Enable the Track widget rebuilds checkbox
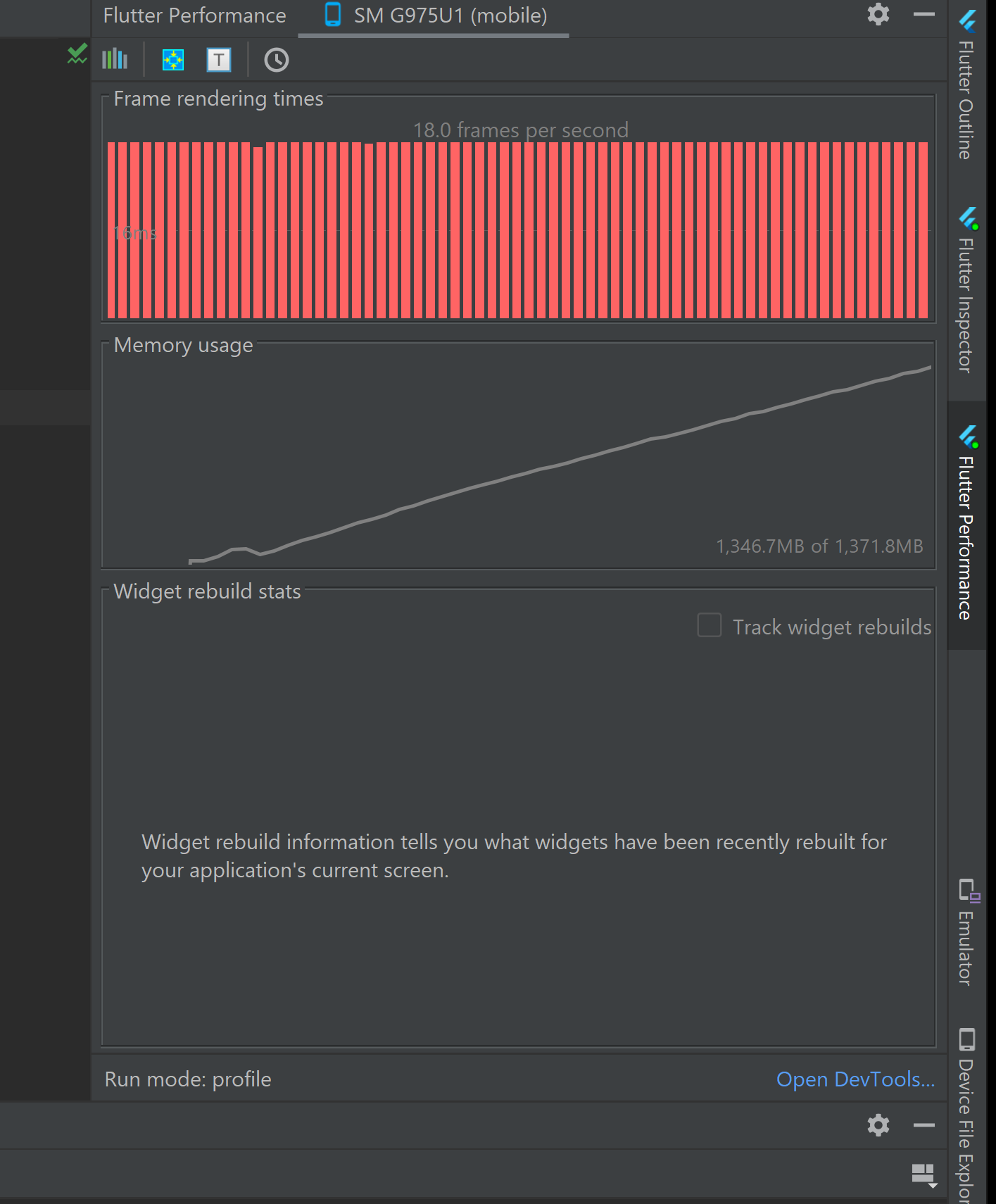This screenshot has height=1204, width=996. point(709,625)
